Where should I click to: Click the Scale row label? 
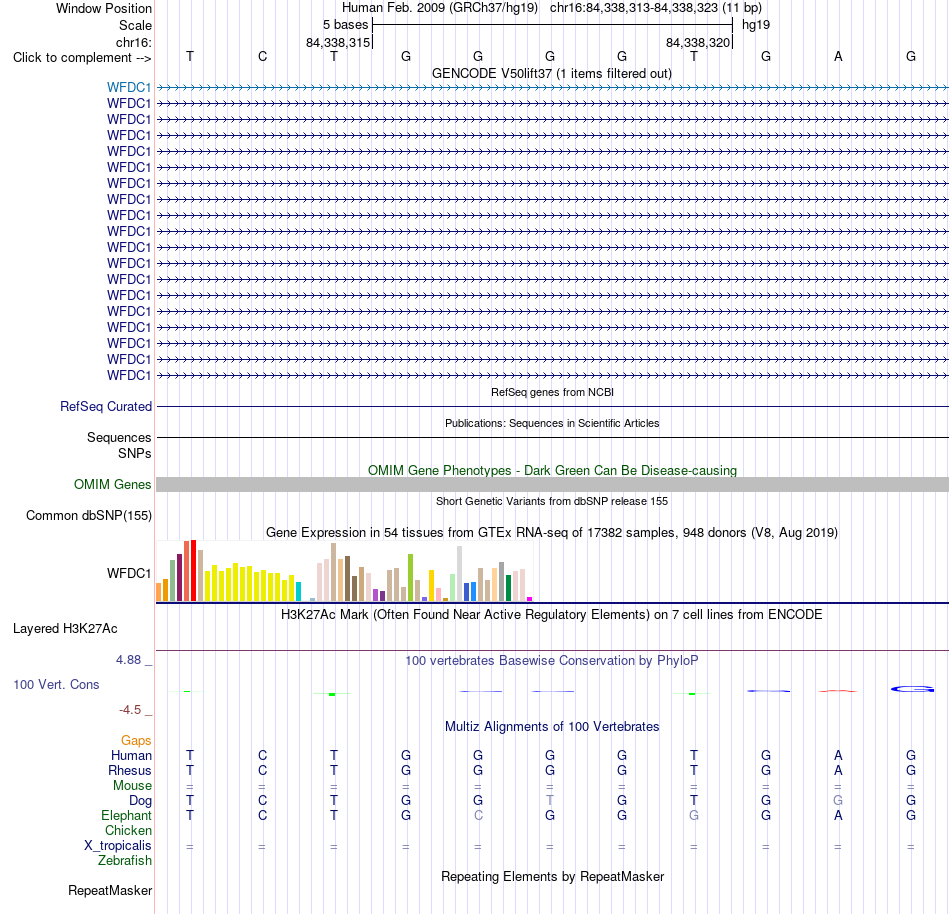(135, 25)
